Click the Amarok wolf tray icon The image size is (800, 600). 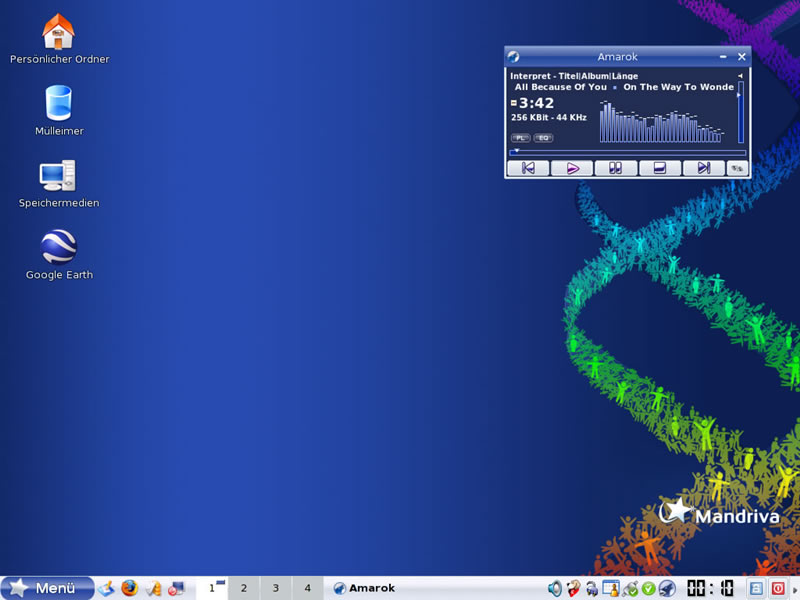tap(667, 588)
